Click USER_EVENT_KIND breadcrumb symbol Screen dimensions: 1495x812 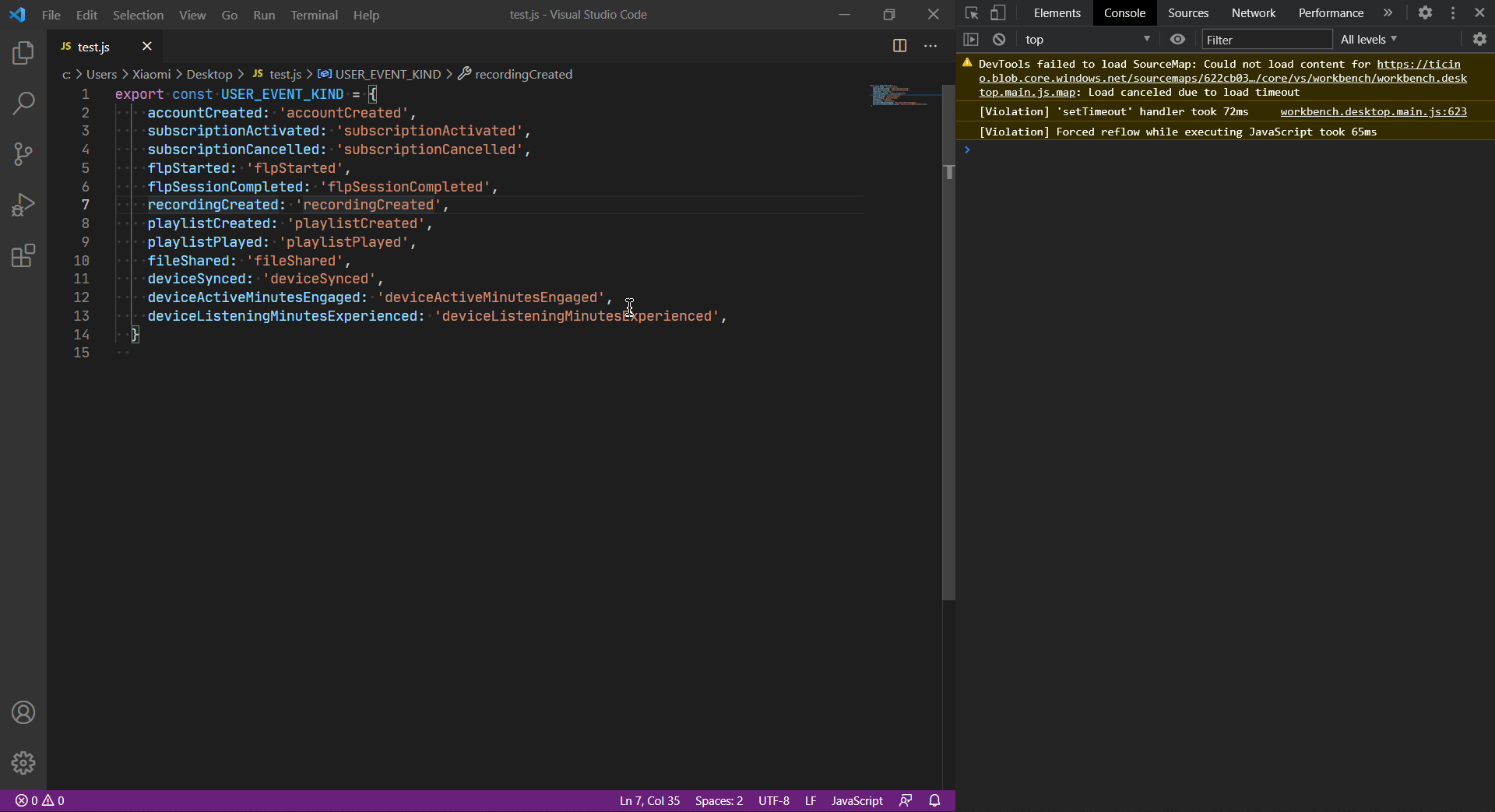point(379,74)
